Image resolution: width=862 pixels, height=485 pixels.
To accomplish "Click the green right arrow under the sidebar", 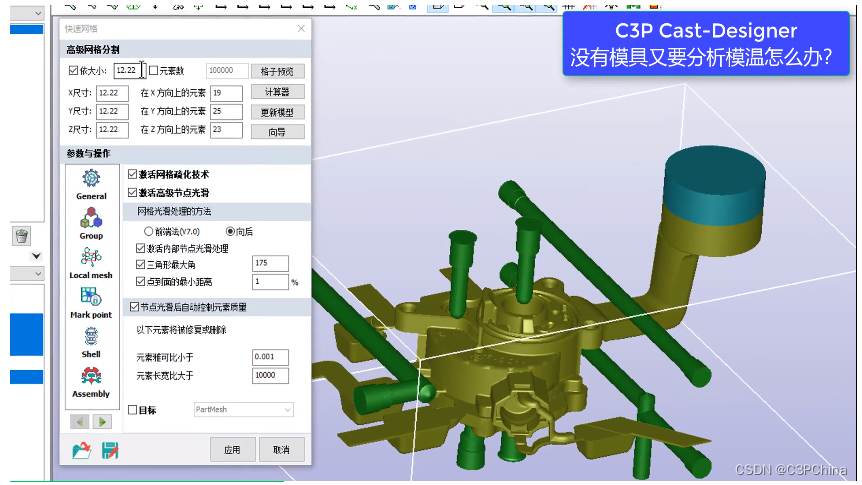I will pos(102,422).
